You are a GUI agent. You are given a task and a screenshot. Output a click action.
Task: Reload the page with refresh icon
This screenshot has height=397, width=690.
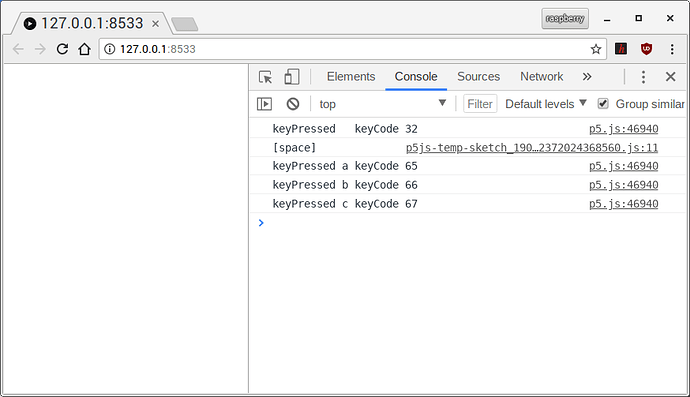pos(62,49)
